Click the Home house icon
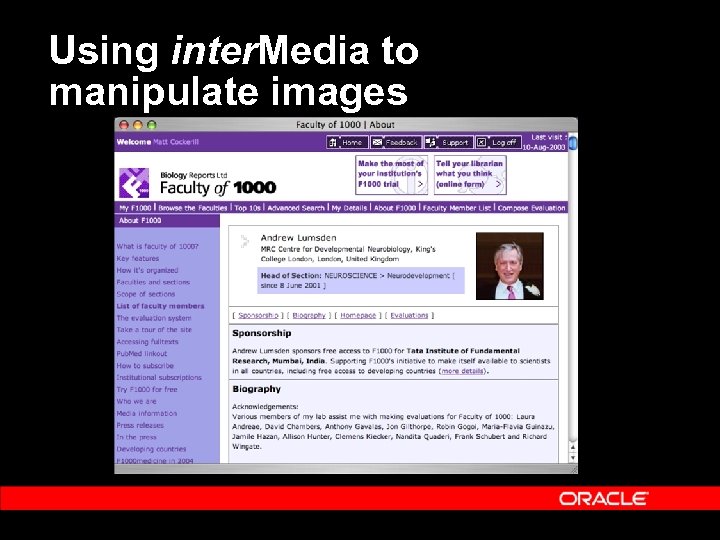The image size is (720, 540). click(x=332, y=142)
